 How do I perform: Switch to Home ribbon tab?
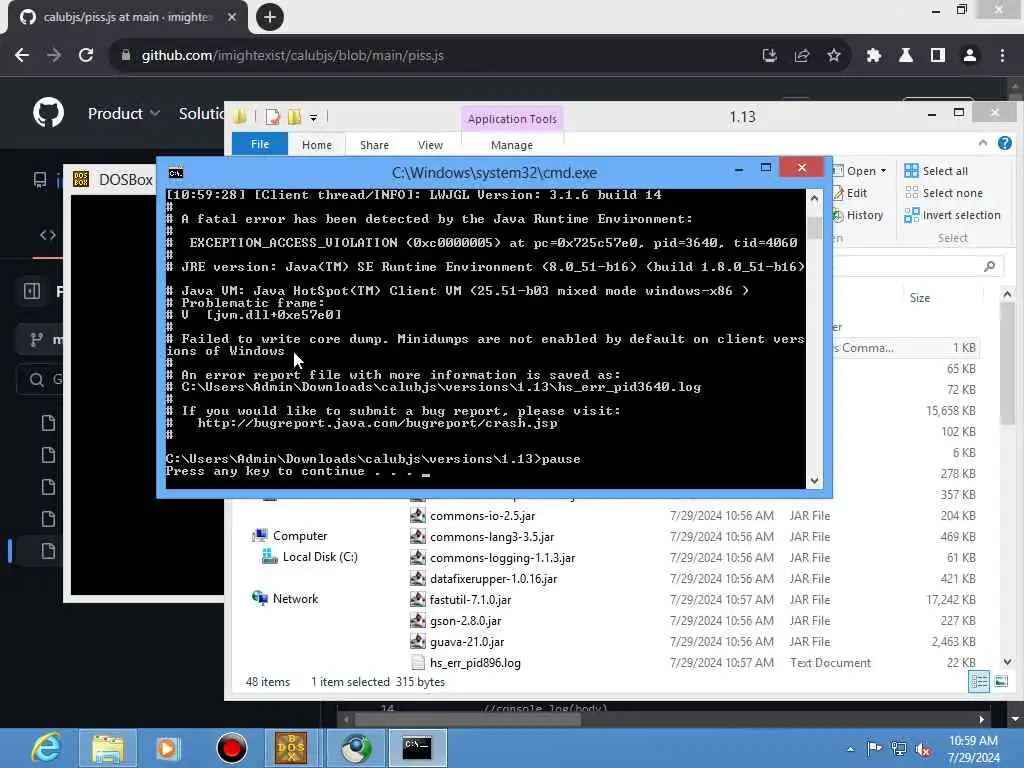pos(317,145)
